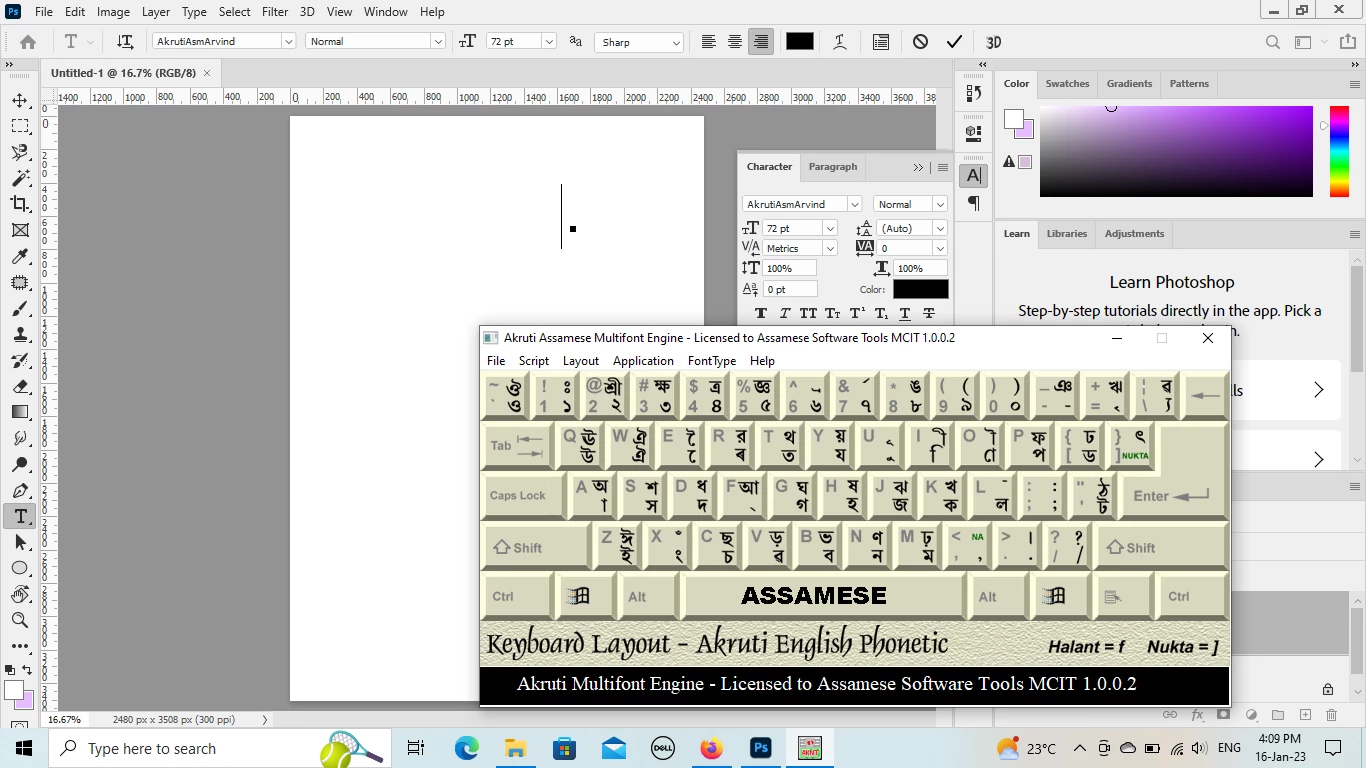Viewport: 1366px width, 768px height.
Task: Open Akruti Script menu
Action: click(x=534, y=361)
